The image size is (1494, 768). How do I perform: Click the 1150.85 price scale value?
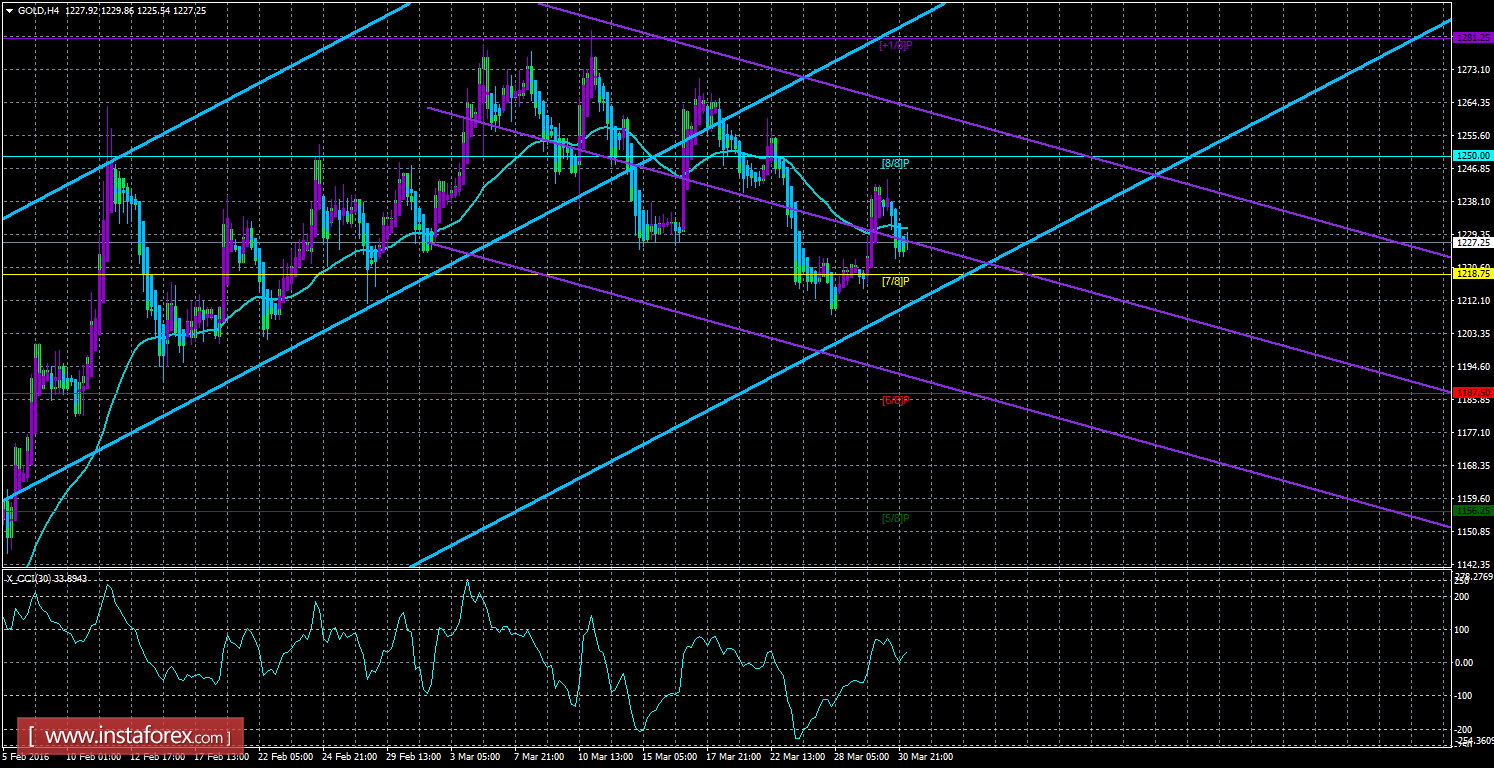click(1475, 532)
